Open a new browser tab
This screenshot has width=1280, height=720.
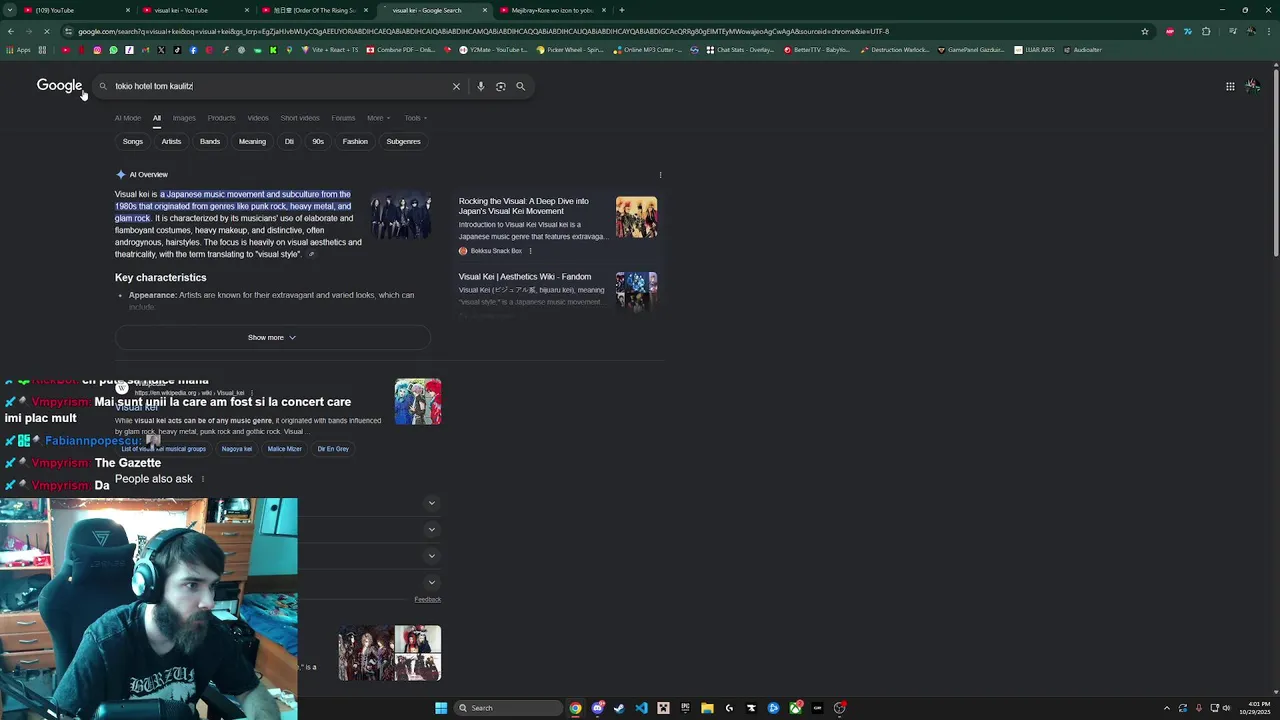(x=622, y=10)
